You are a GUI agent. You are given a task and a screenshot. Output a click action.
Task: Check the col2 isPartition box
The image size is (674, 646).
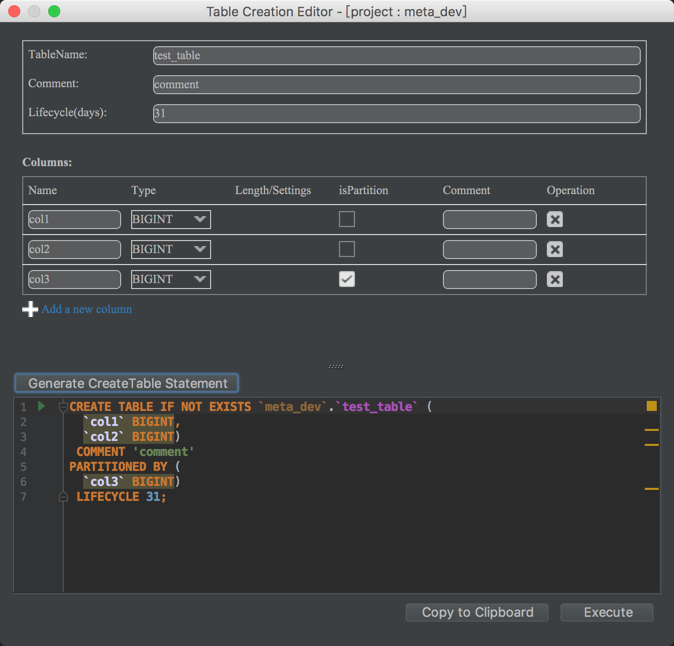347,249
